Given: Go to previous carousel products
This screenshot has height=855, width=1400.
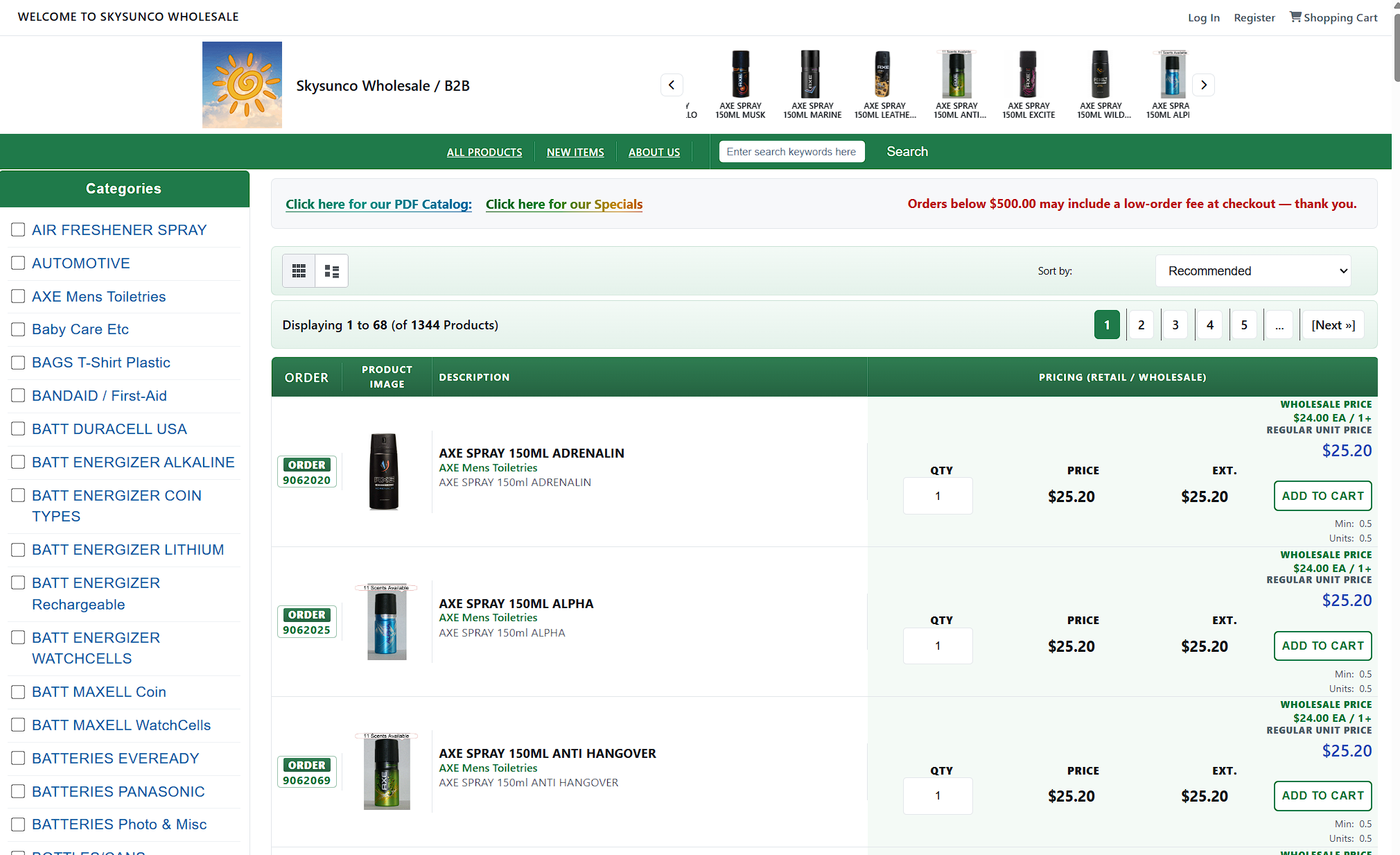Looking at the screenshot, I should pyautogui.click(x=671, y=85).
